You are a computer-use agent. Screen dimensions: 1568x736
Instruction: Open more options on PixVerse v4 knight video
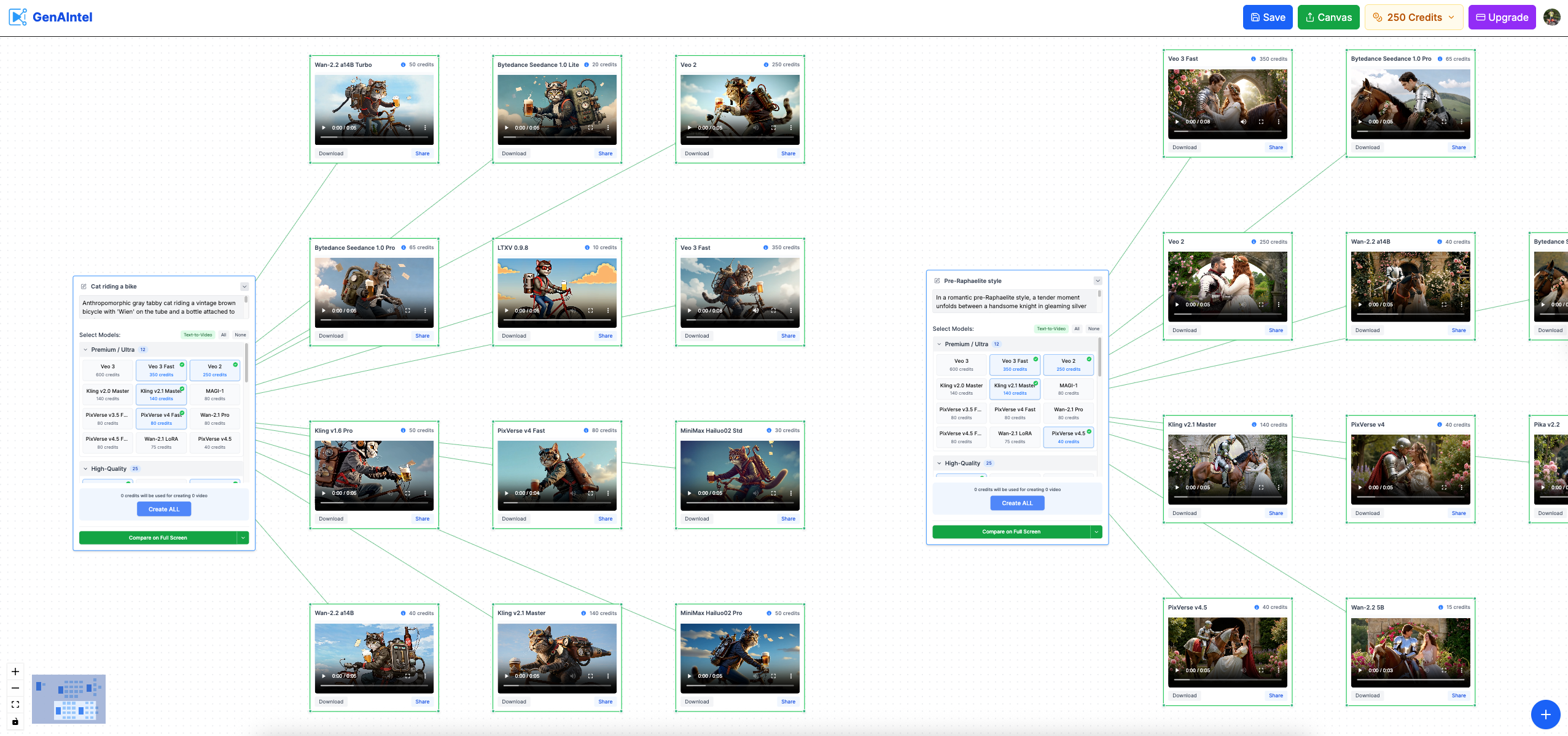1461,487
